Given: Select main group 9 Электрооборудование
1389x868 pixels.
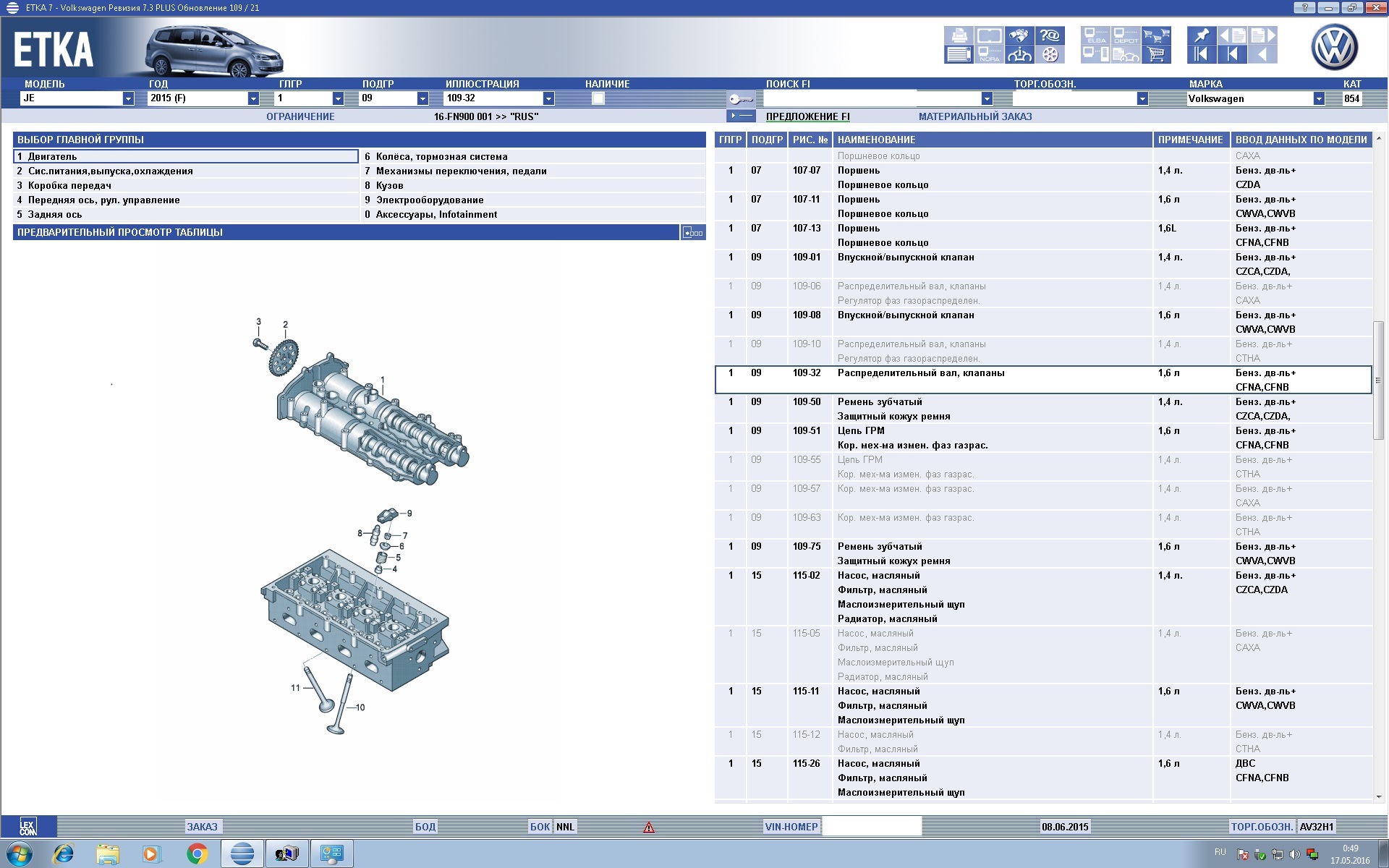Looking at the screenshot, I should pos(429,200).
